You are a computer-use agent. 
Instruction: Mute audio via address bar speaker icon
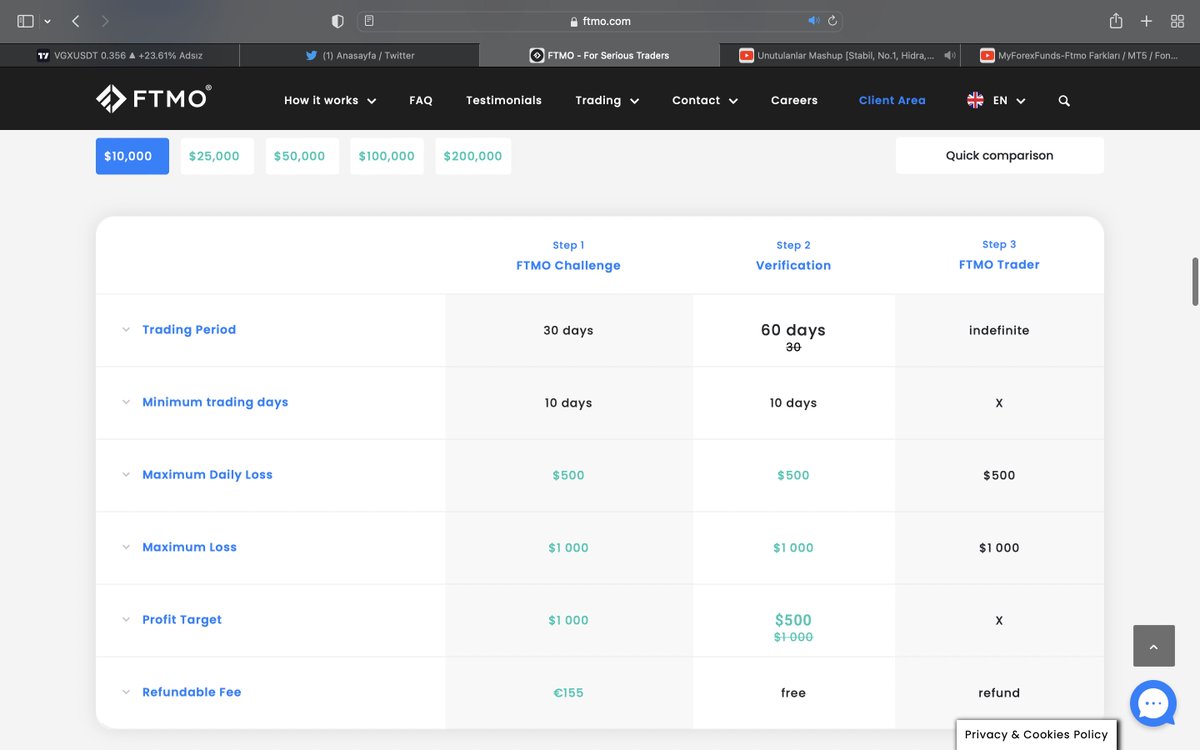(813, 21)
